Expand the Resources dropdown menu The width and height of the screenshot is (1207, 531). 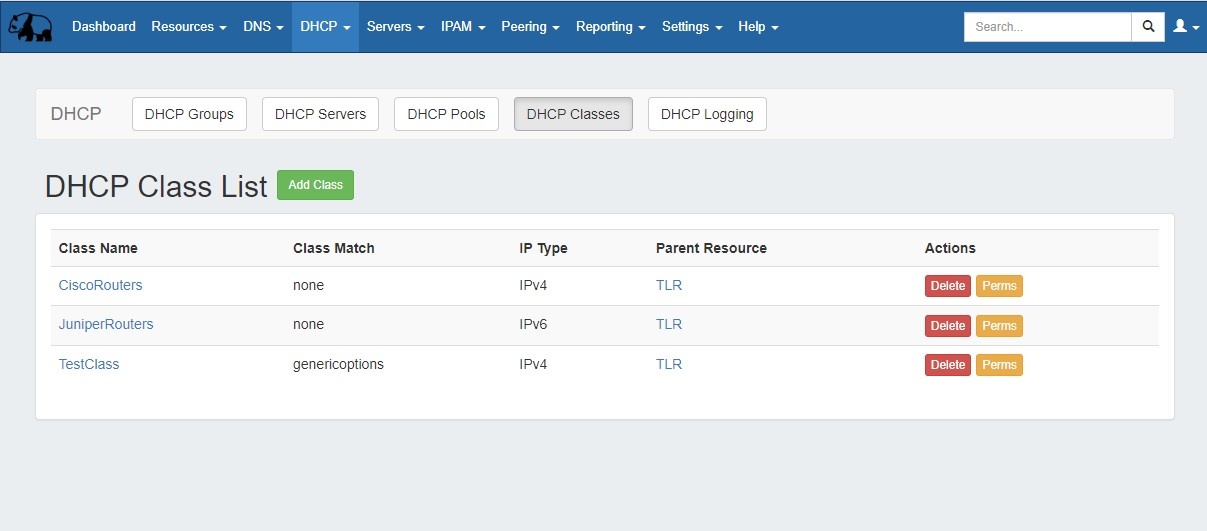point(188,27)
